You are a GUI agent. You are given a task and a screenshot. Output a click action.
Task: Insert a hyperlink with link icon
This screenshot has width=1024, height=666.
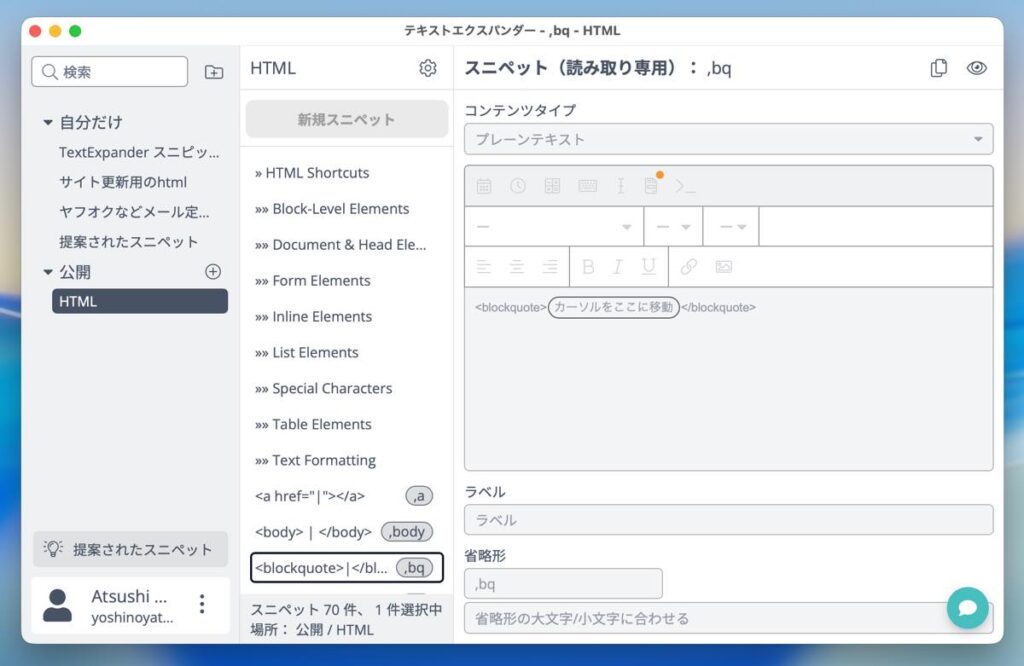(688, 266)
